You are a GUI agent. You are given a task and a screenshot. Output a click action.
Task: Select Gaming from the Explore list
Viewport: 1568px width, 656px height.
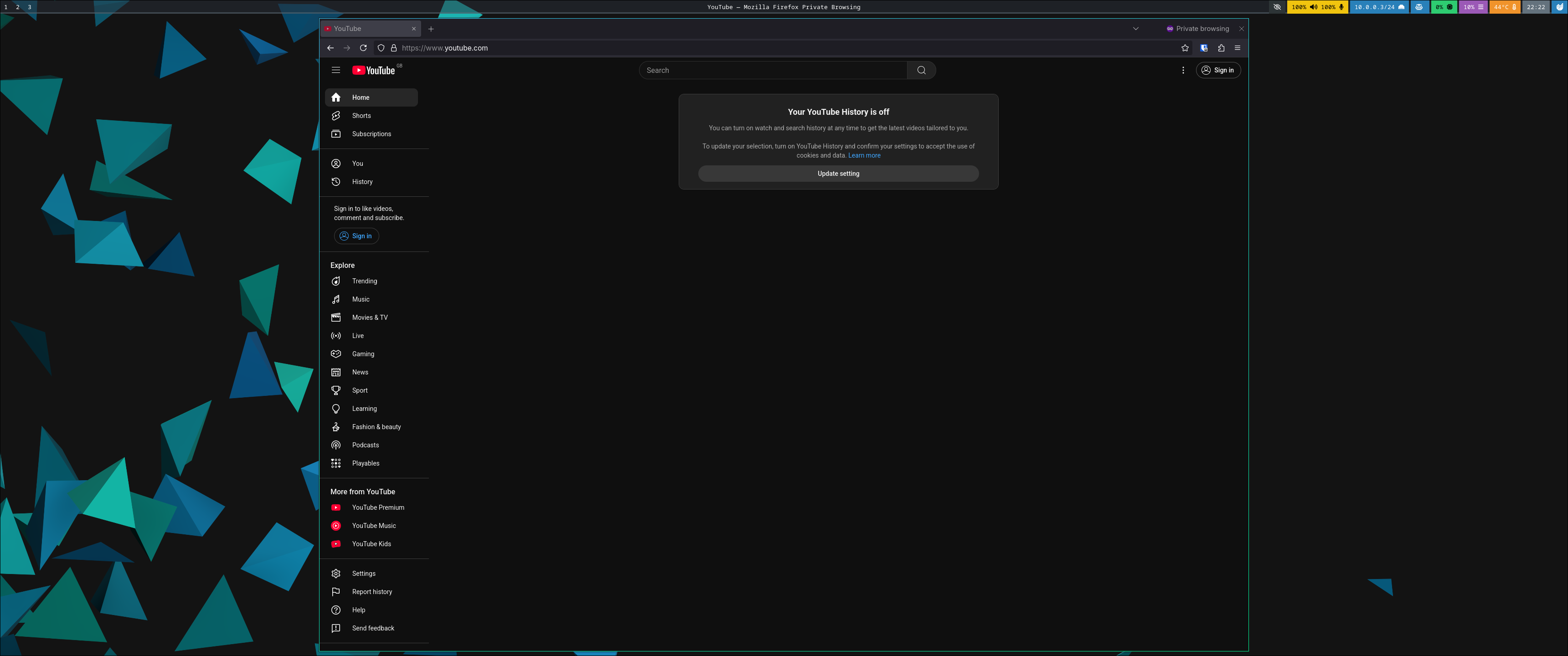(363, 354)
